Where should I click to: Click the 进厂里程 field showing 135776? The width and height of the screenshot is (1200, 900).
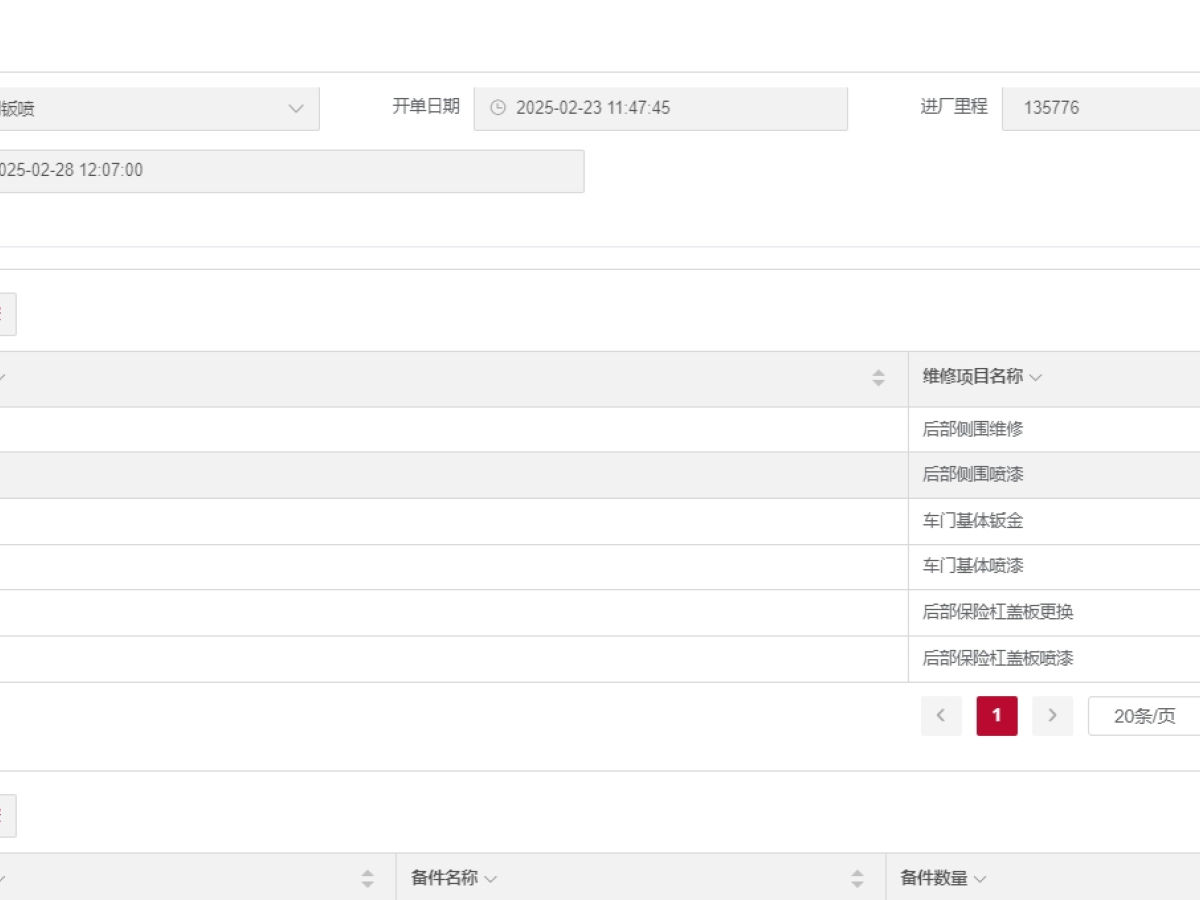(x=1100, y=108)
